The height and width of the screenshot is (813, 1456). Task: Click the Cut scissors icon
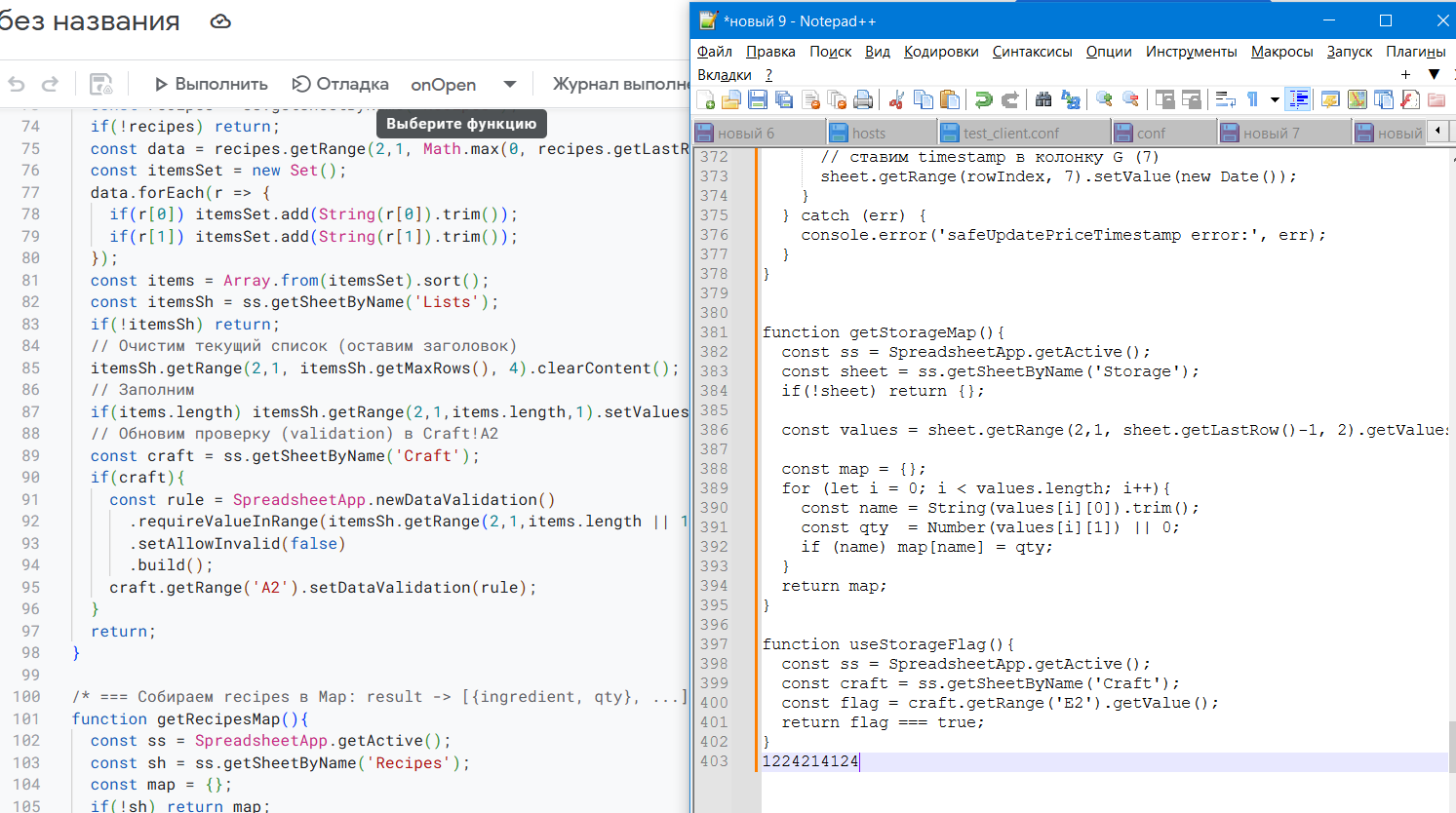coord(896,99)
